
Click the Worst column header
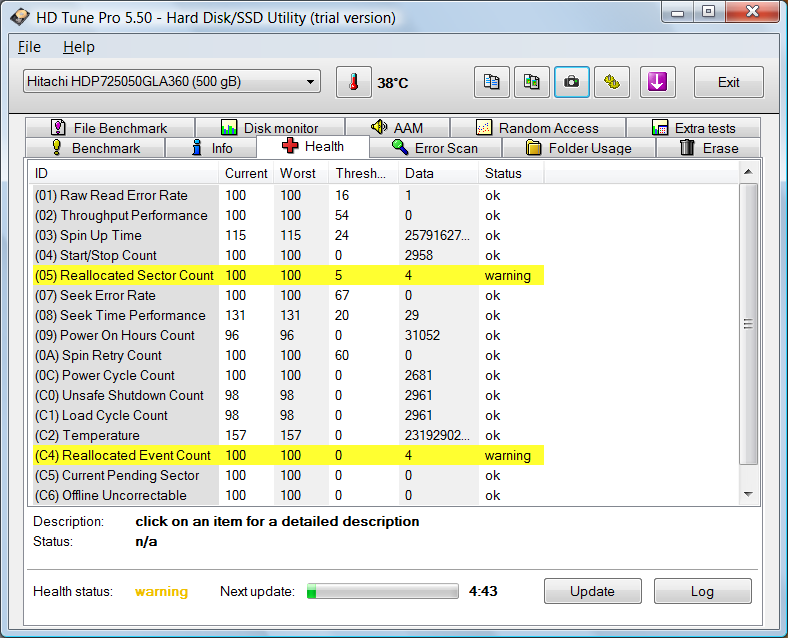click(301, 173)
